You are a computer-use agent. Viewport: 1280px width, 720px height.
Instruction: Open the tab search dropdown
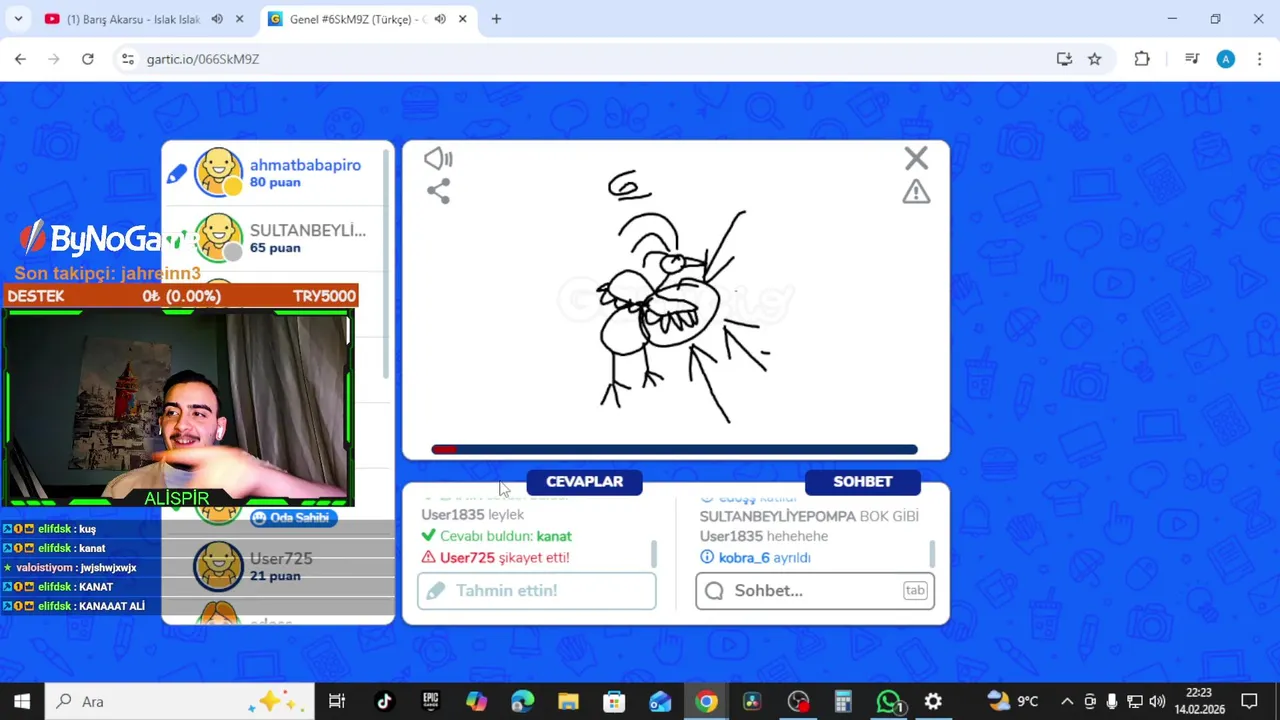click(x=18, y=19)
